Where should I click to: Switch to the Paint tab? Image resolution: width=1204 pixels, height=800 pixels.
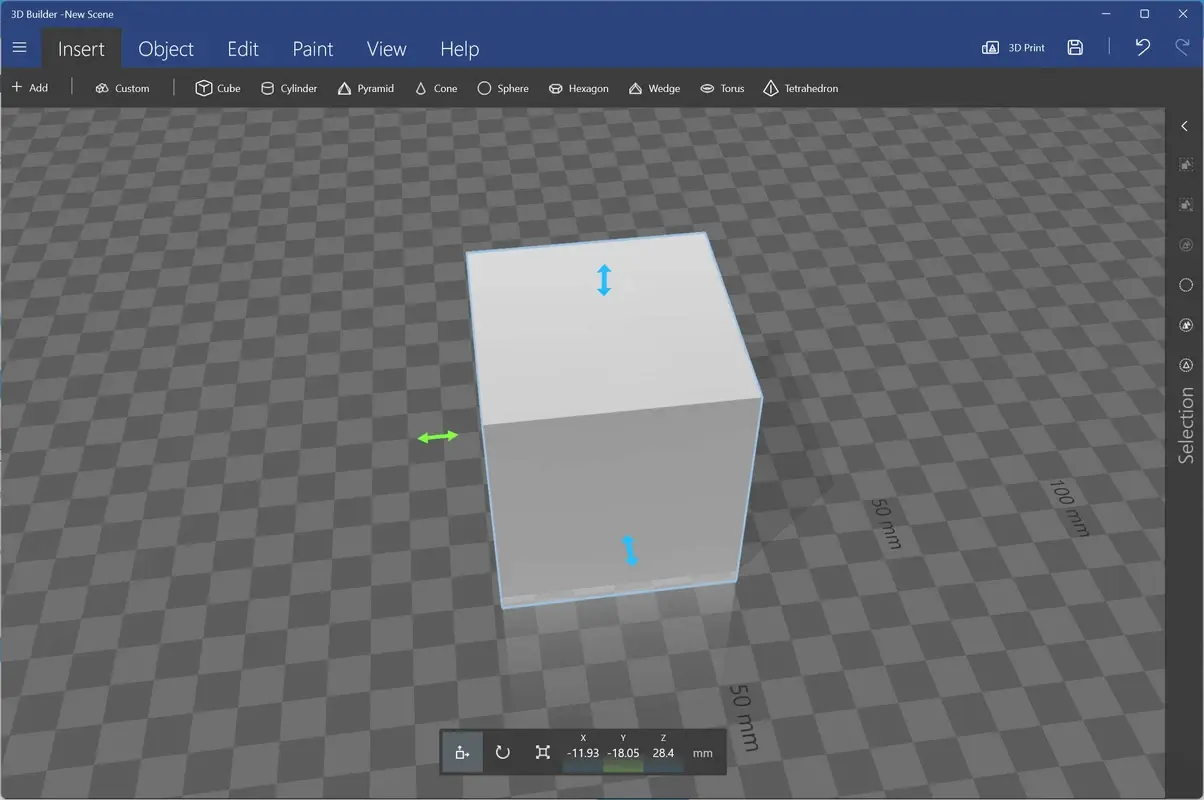[312, 48]
